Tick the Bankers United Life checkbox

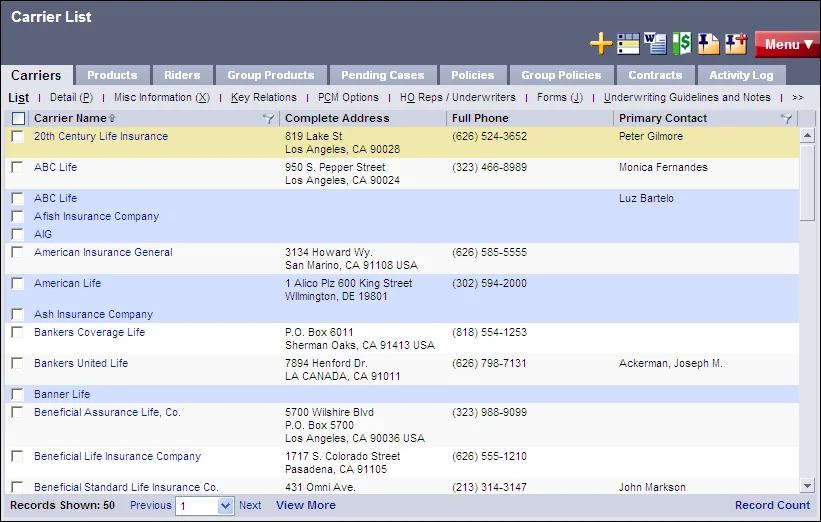click(17, 363)
